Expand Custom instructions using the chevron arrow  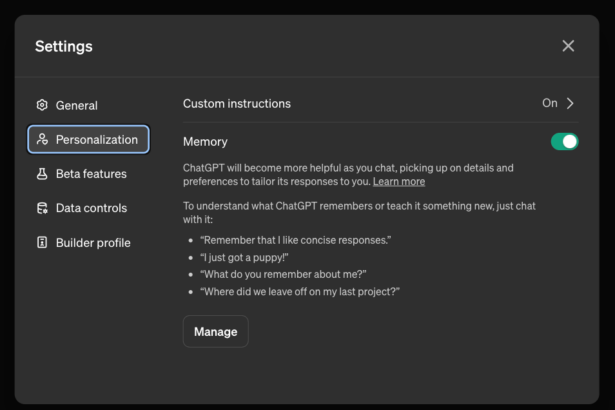[571, 103]
